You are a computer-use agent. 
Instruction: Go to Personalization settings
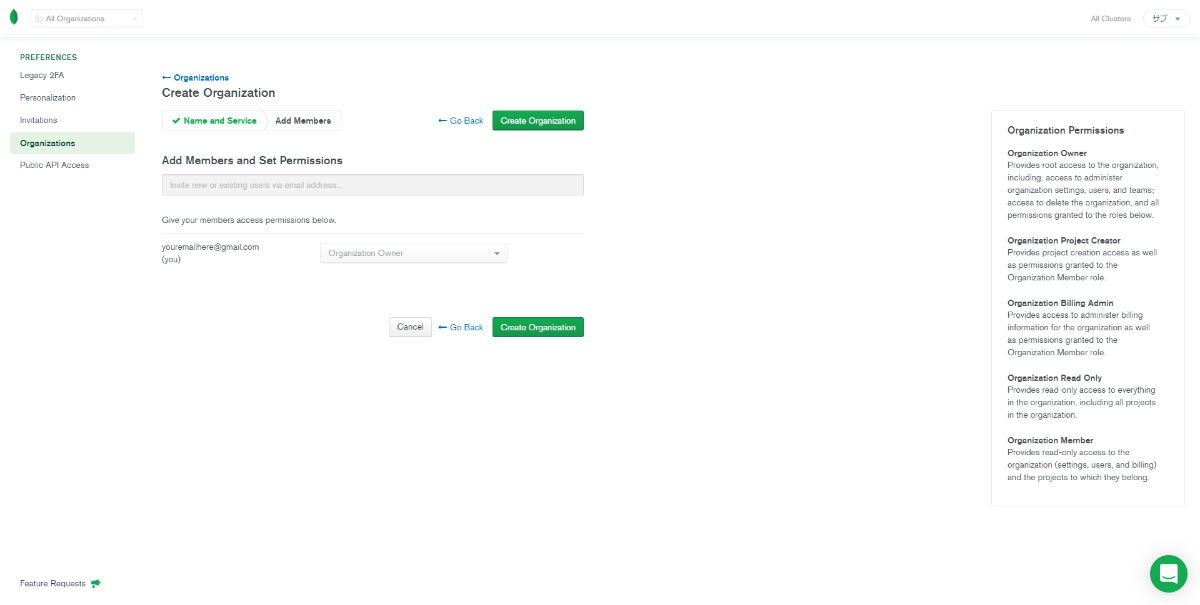48,97
